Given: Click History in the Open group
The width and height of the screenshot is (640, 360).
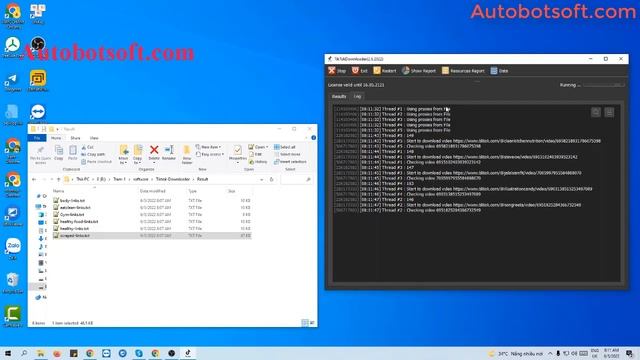Looking at the screenshot, I should (x=258, y=162).
